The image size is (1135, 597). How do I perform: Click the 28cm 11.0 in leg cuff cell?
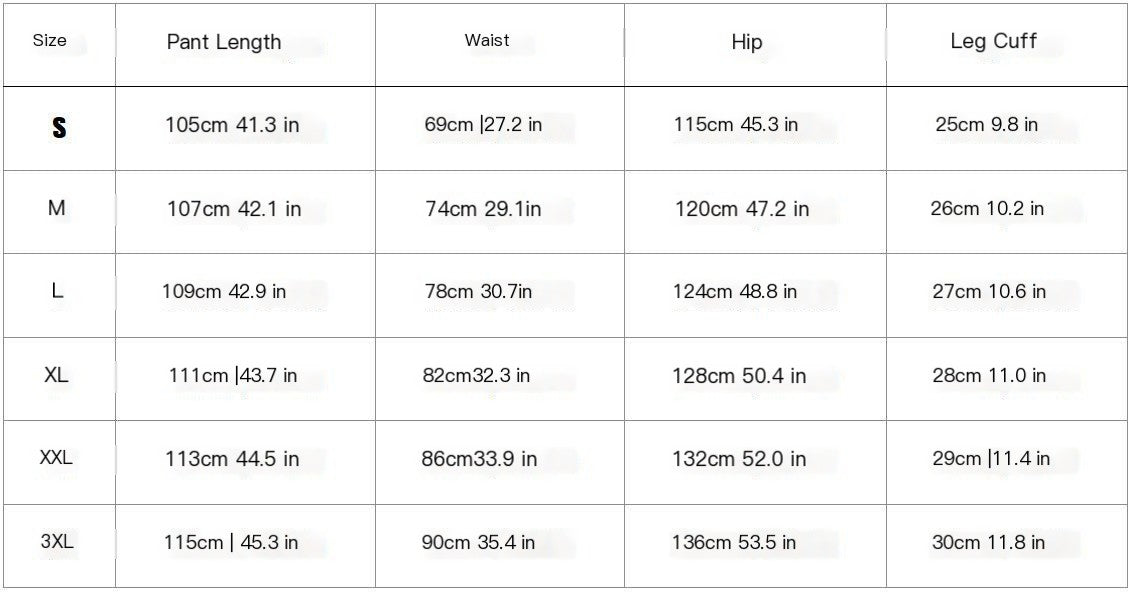click(x=989, y=376)
